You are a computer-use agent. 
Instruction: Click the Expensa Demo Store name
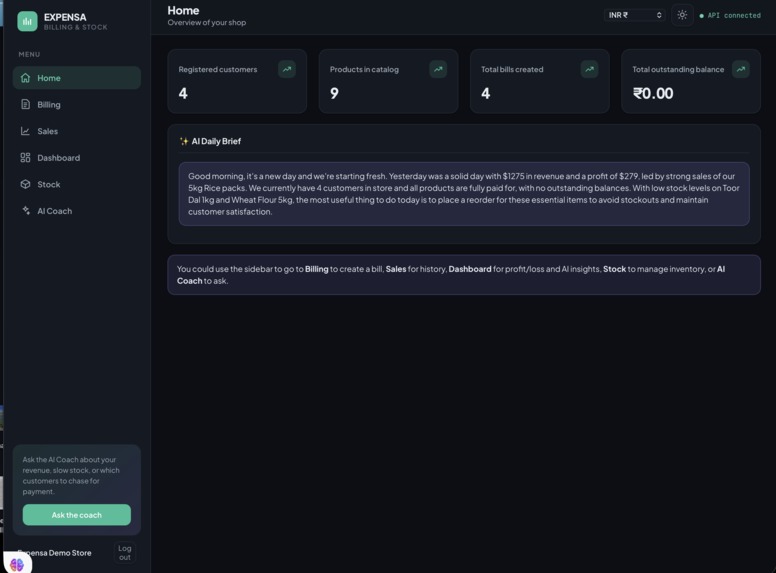pos(54,553)
